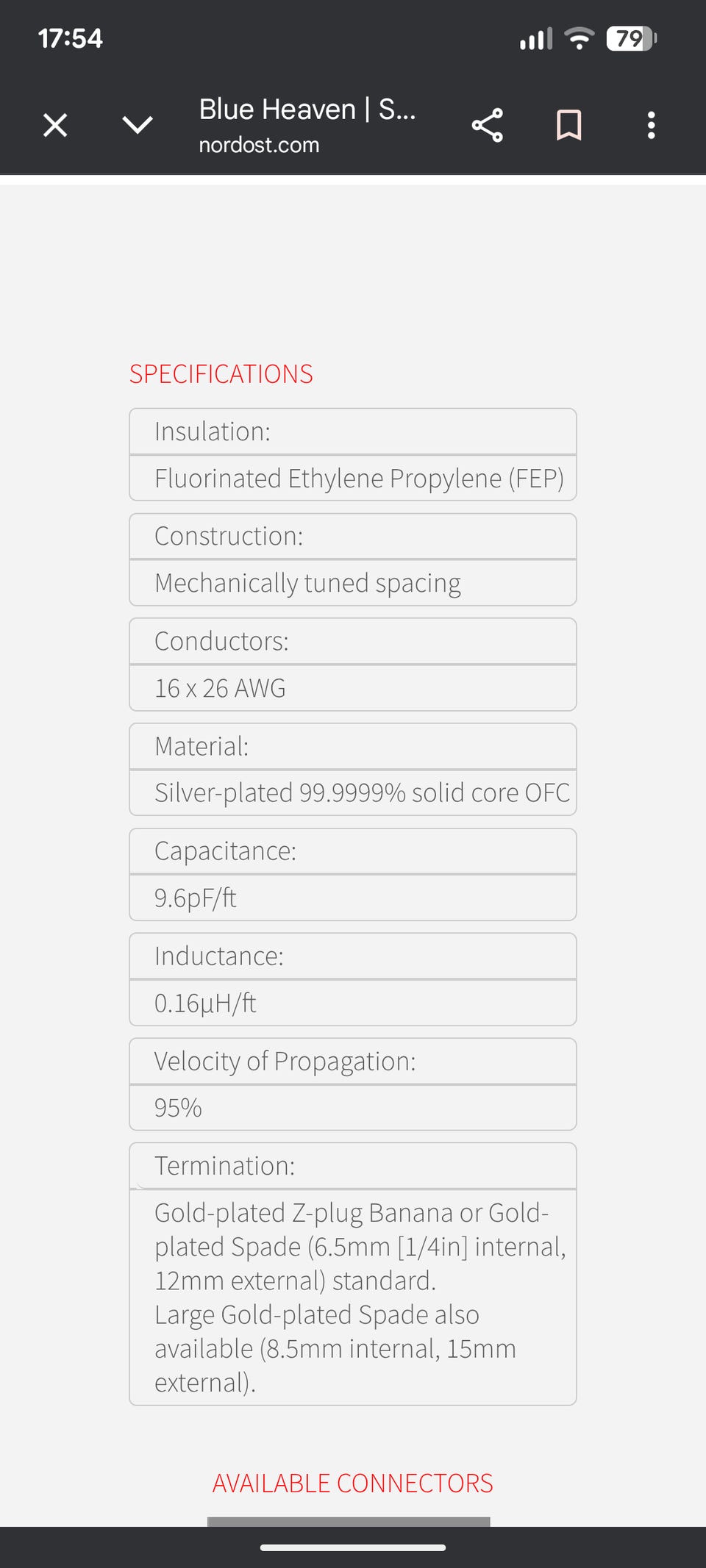Close the in-app browser with the X icon
This screenshot has width=706, height=1568.
pos(55,125)
